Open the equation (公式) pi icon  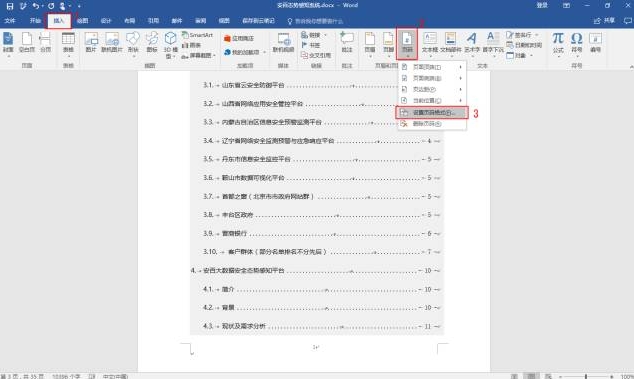(558, 42)
